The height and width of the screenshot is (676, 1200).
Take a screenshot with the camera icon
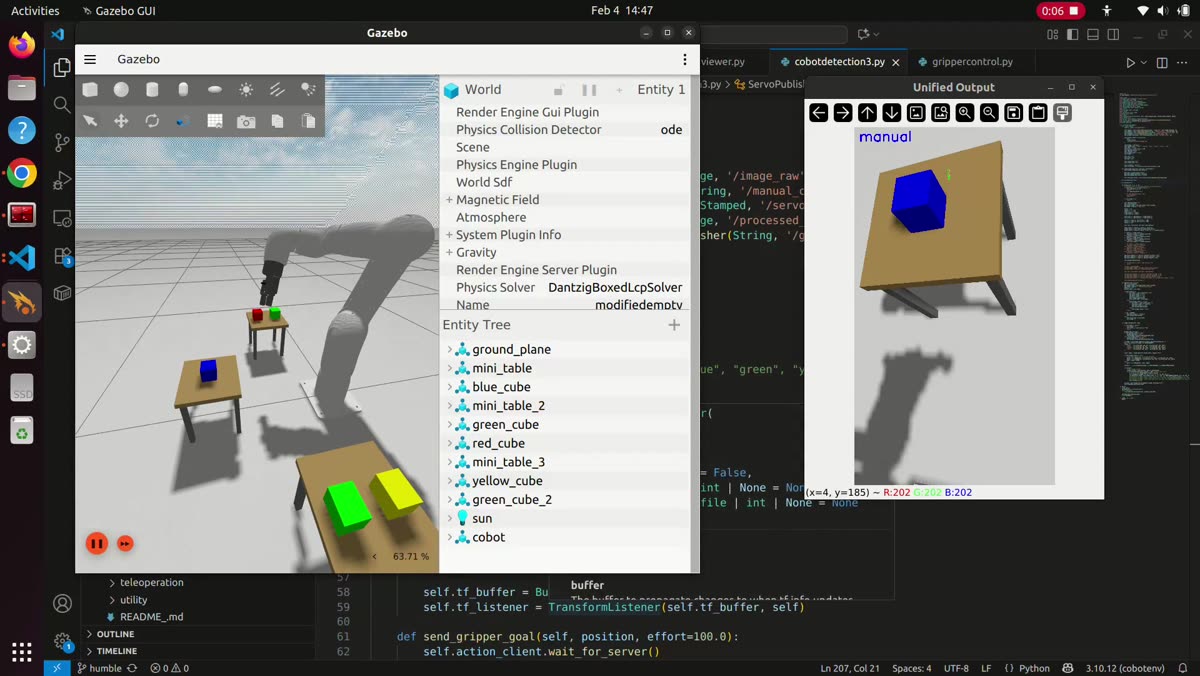(x=246, y=121)
